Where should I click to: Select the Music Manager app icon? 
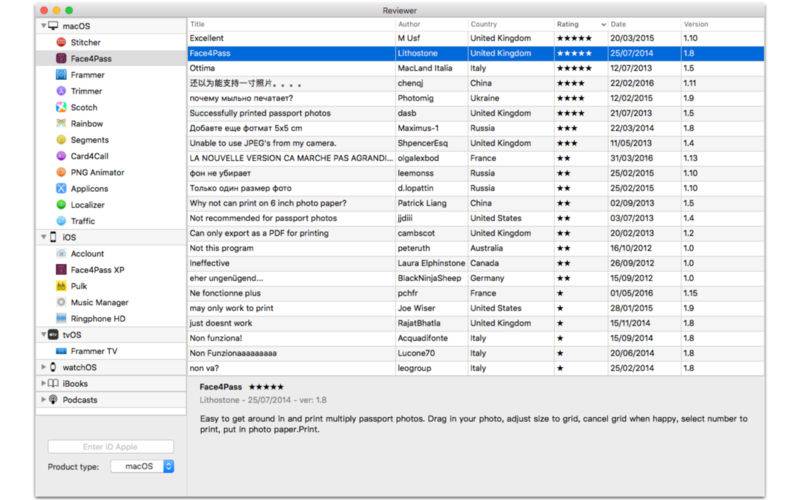[x=61, y=303]
